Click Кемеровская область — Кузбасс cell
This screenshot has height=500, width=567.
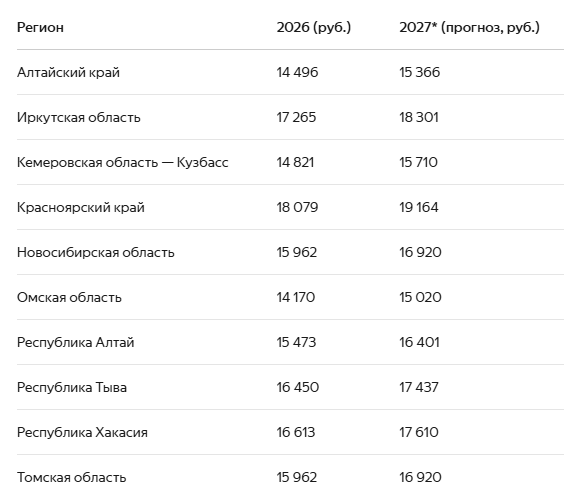[123, 162]
